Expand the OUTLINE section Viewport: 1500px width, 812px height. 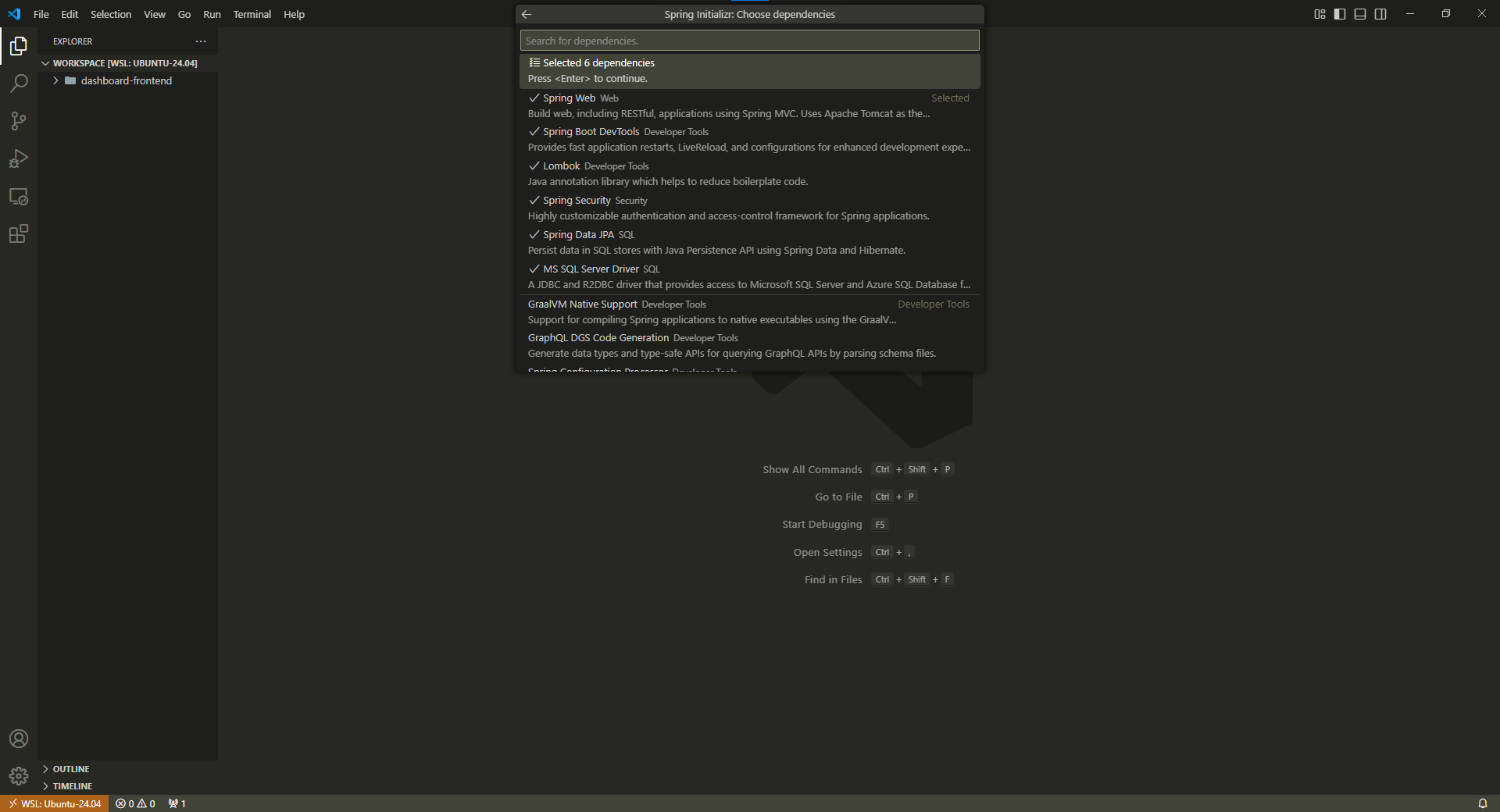(128, 769)
